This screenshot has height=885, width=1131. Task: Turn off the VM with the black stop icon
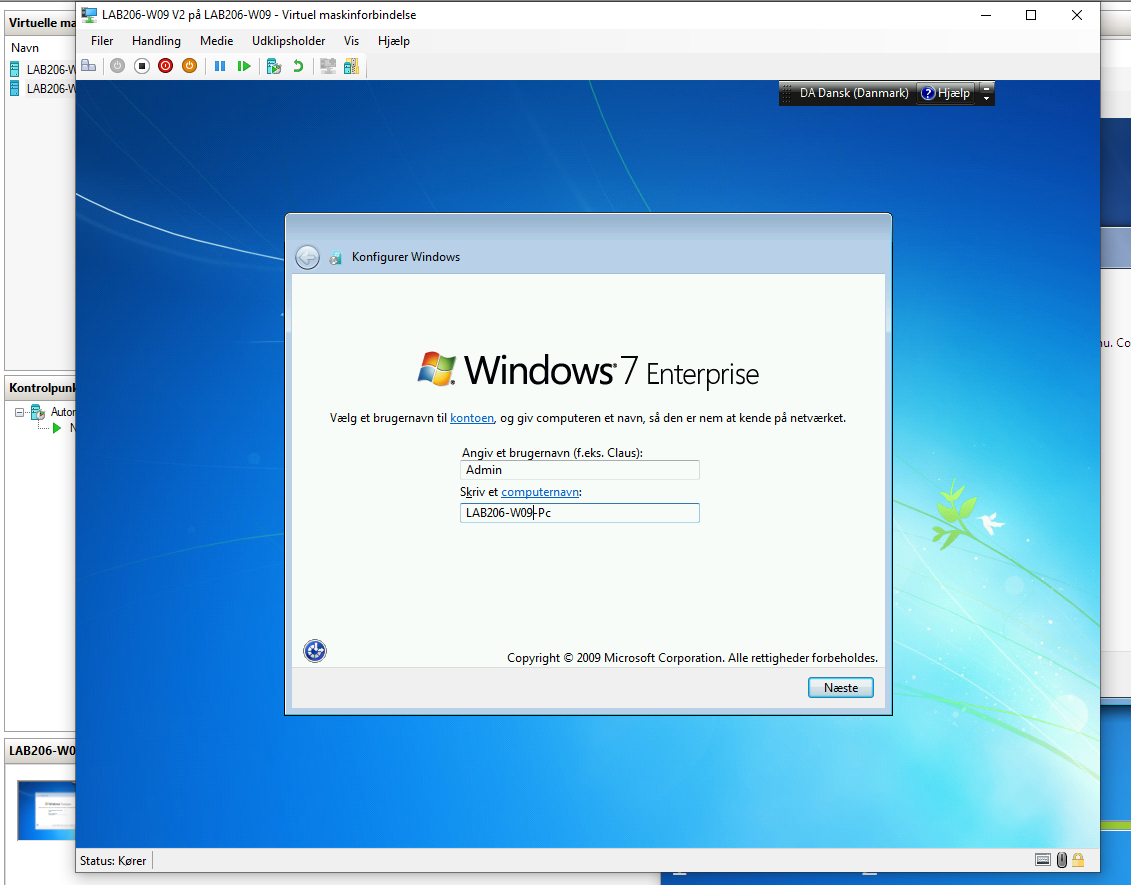click(142, 66)
